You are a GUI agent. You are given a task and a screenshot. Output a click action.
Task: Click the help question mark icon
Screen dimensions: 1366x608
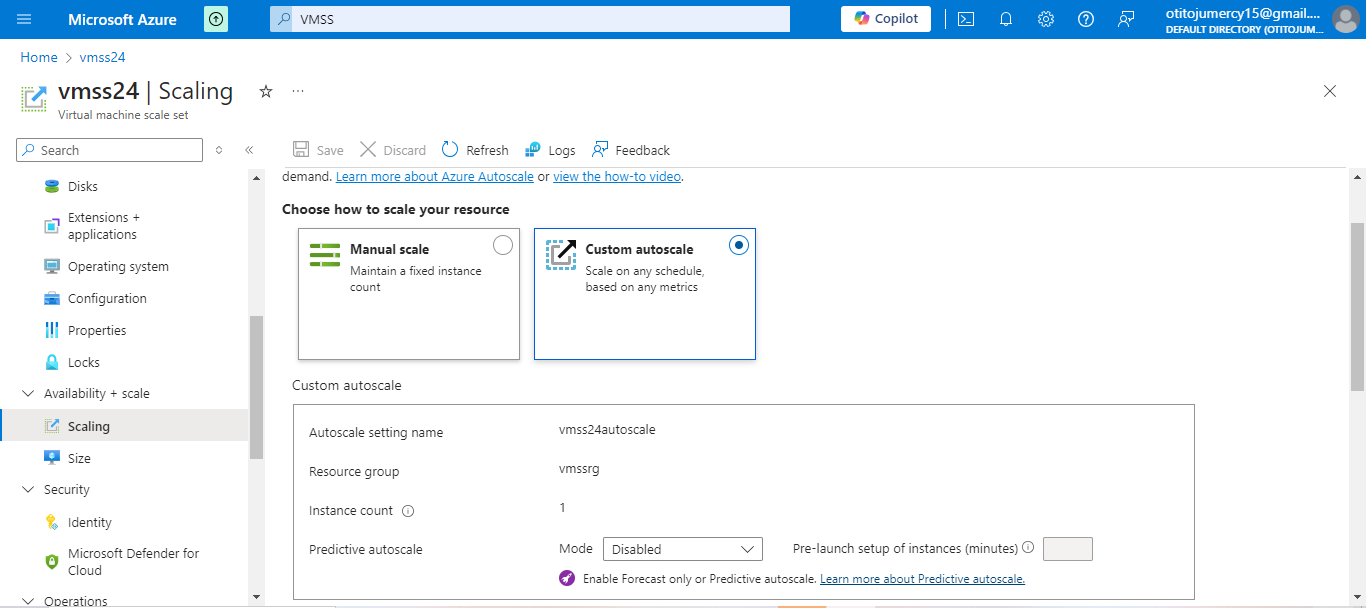1086,19
